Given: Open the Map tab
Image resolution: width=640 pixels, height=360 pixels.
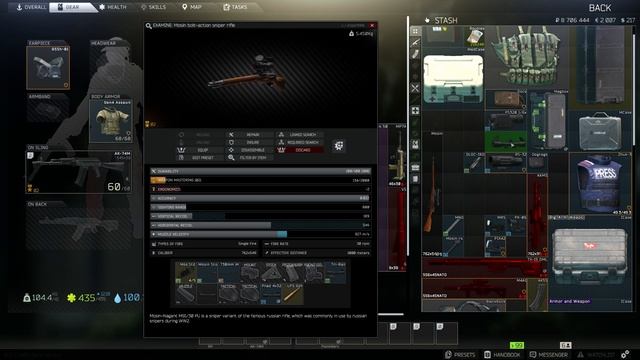Looking at the screenshot, I should point(191,7).
